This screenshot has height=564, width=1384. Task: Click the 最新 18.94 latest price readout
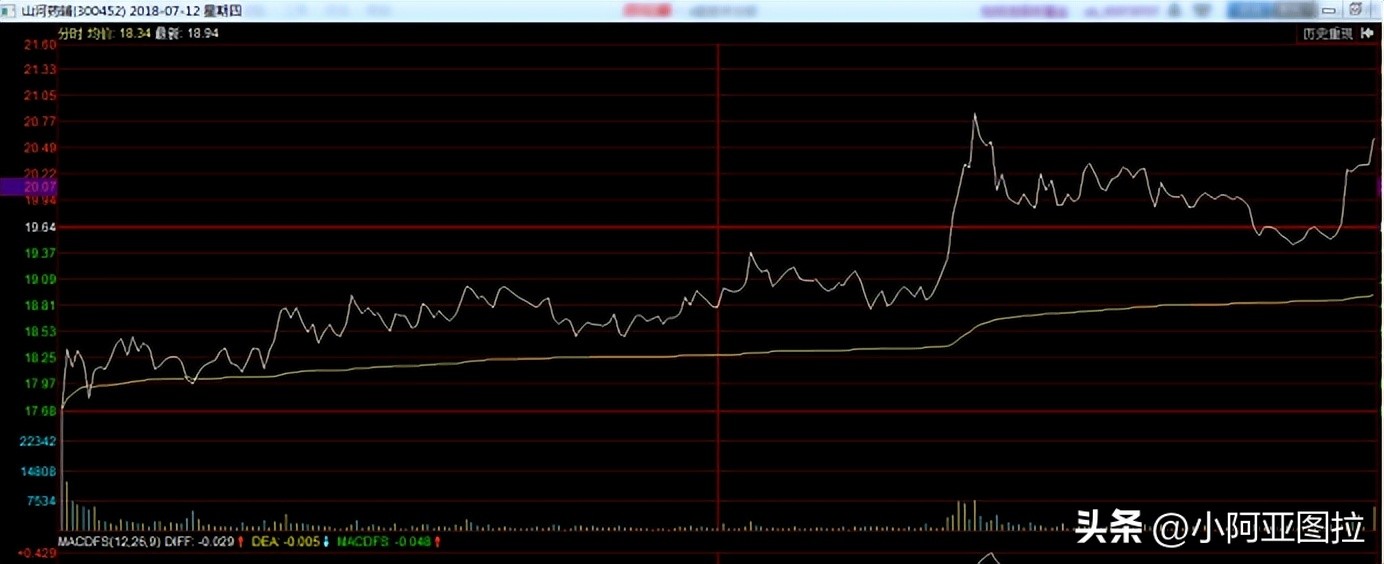point(187,33)
